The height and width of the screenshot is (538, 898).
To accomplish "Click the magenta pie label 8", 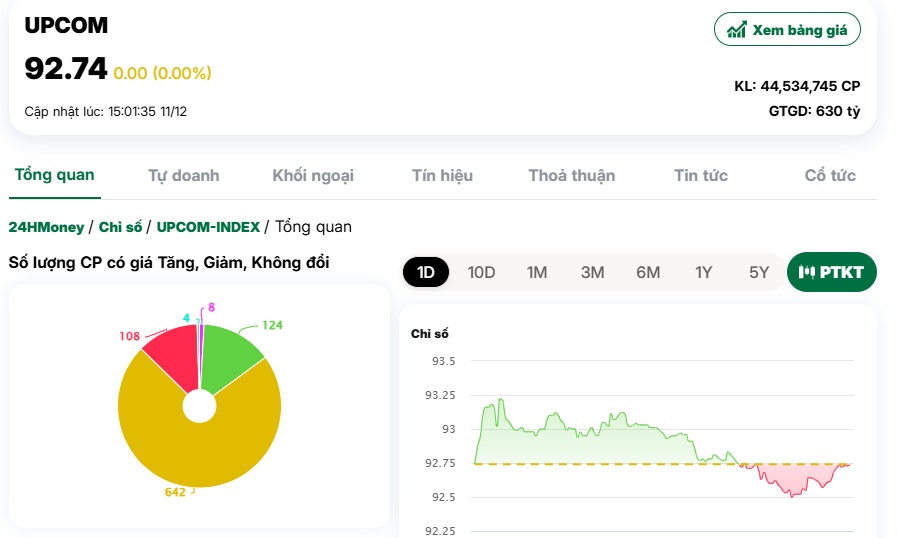I will 211,308.
